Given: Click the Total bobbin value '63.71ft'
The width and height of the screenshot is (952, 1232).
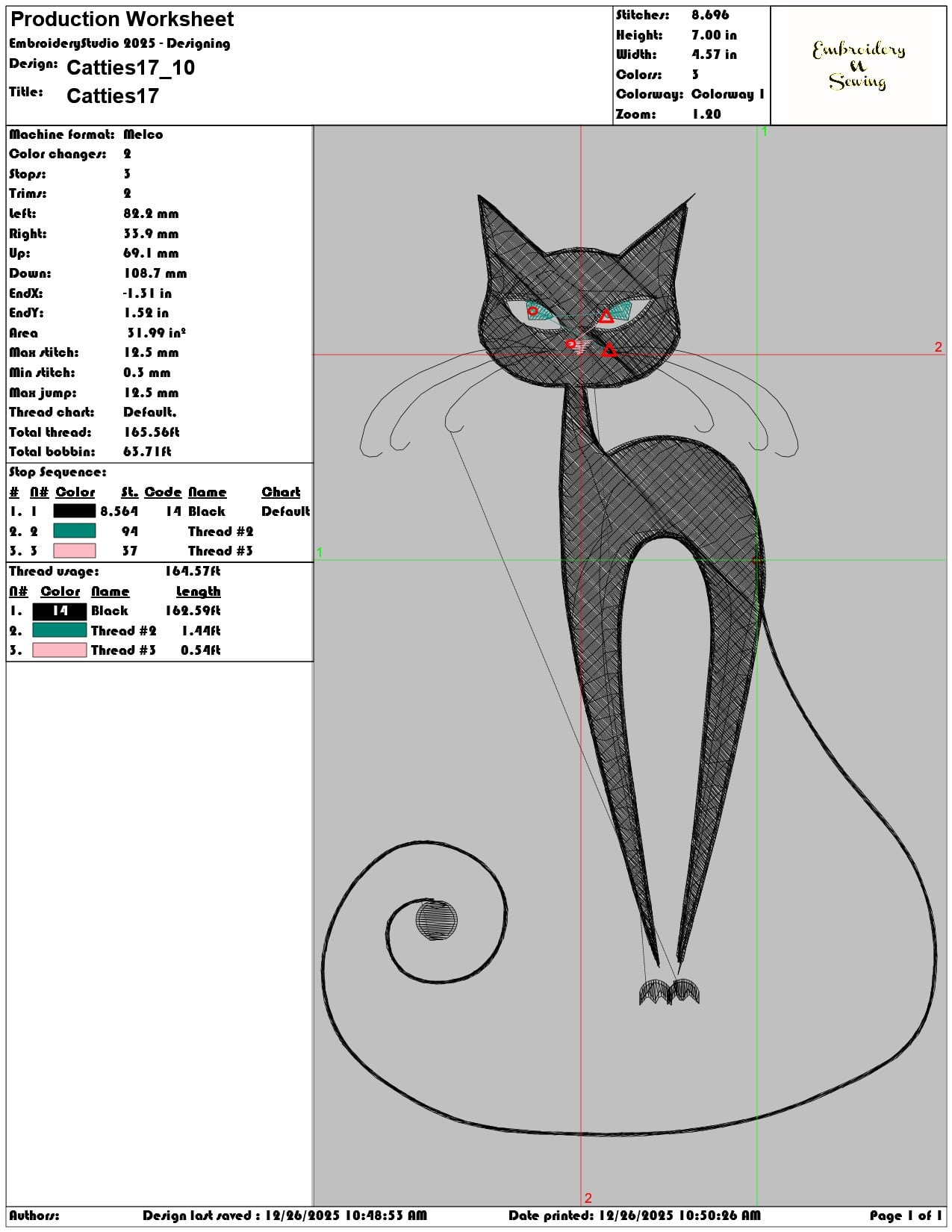Looking at the screenshot, I should click(147, 452).
